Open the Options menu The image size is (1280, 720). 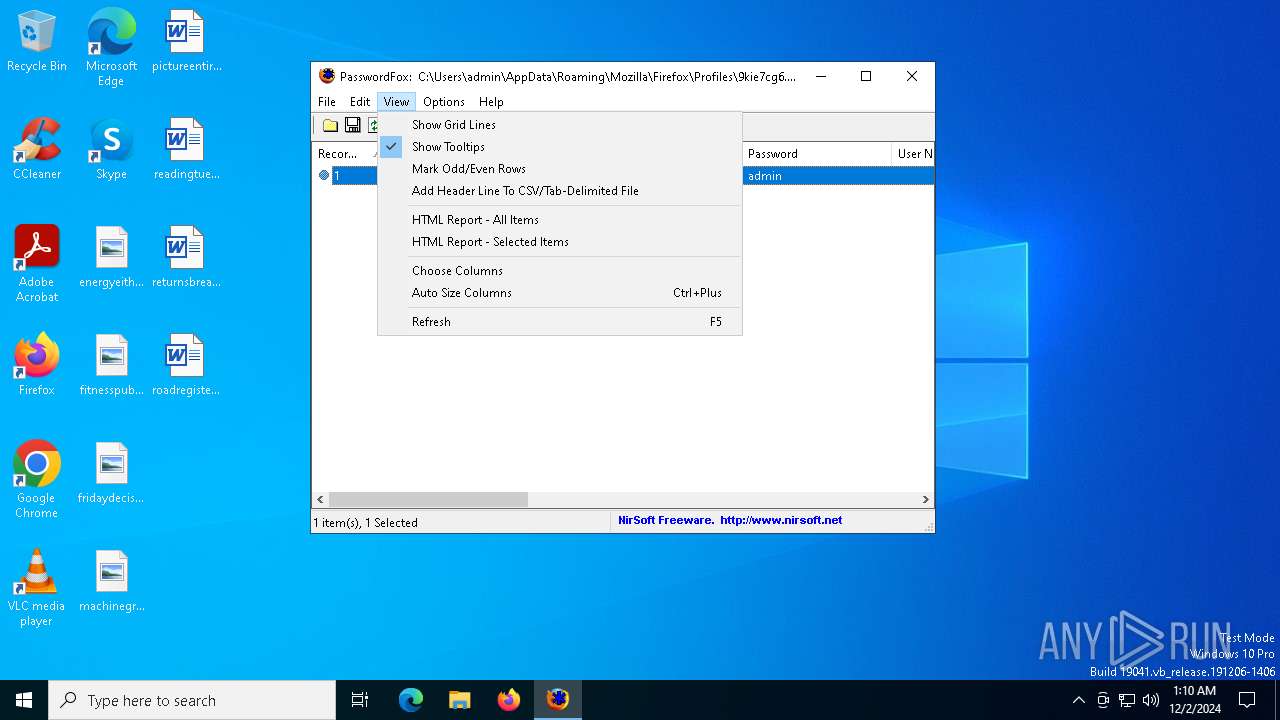[x=444, y=102]
